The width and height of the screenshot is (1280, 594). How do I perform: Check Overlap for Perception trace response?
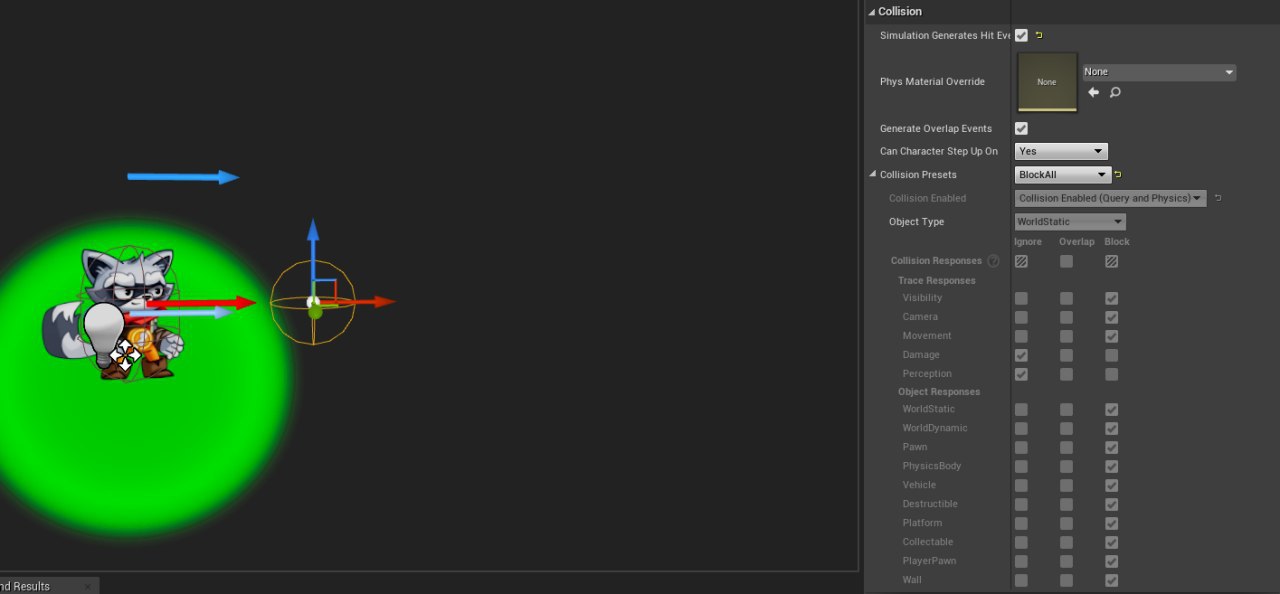[x=1066, y=374]
